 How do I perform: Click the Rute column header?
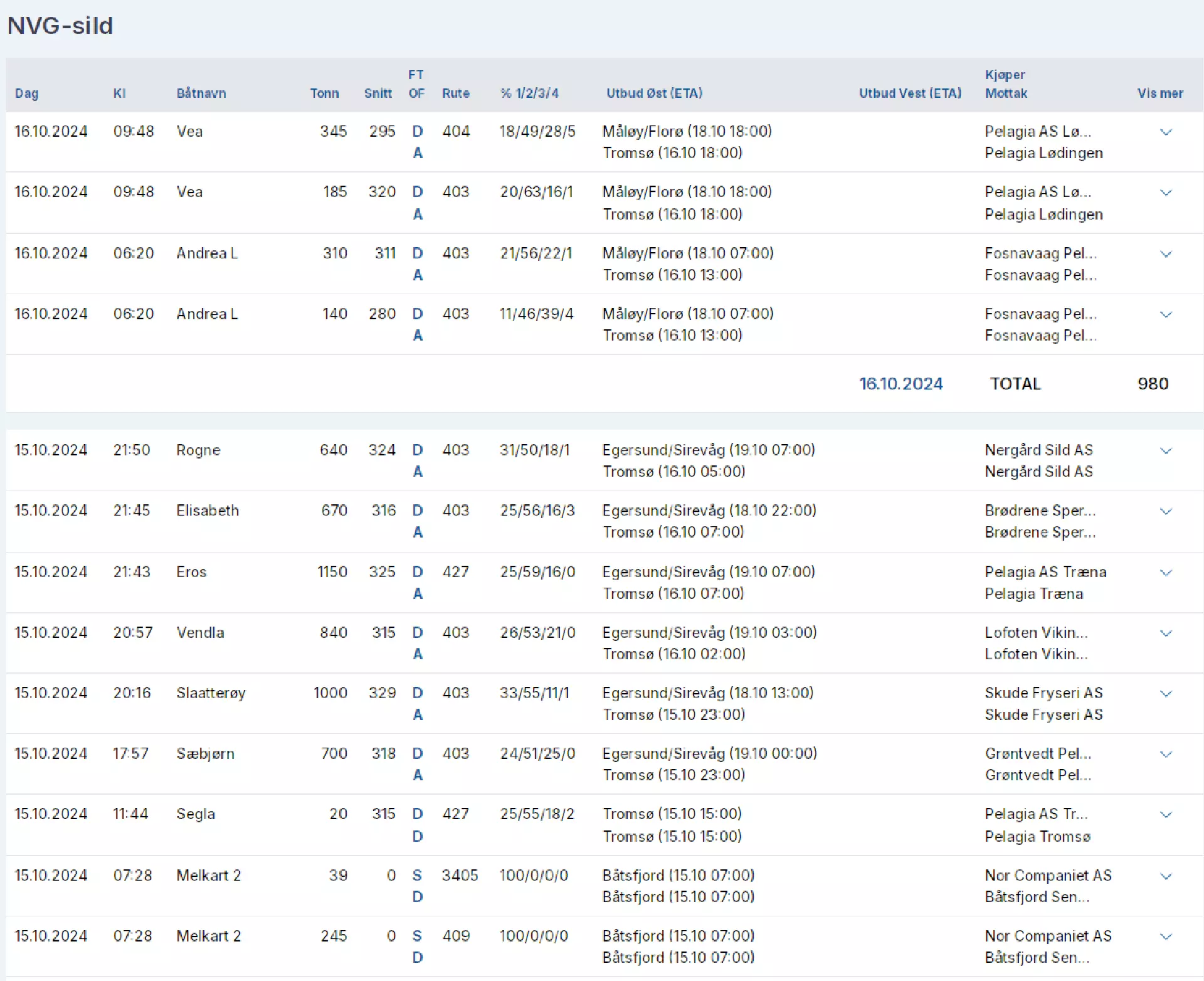pyautogui.click(x=456, y=93)
